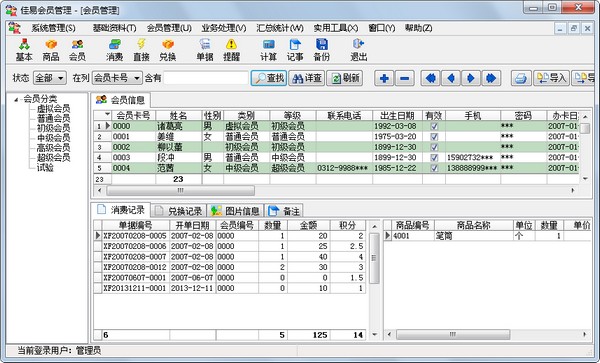The image size is (600, 363).
Task: Toggle 有效 checkbox for member 0002
Action: [434, 147]
